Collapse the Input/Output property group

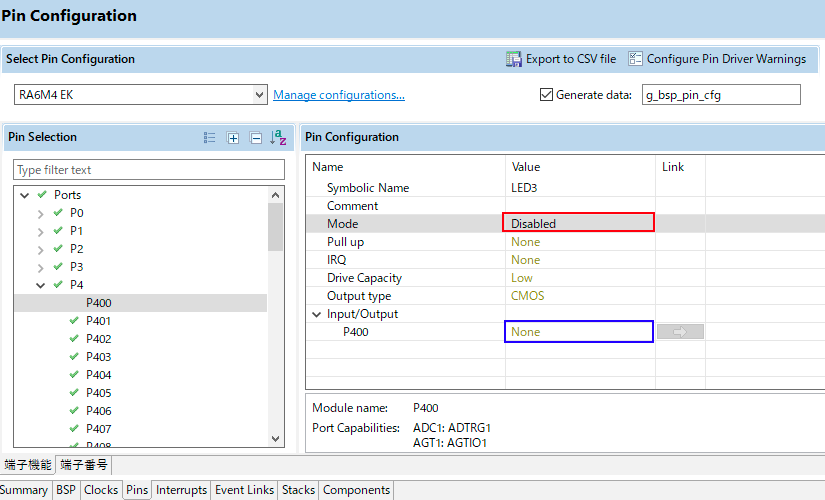coord(317,314)
